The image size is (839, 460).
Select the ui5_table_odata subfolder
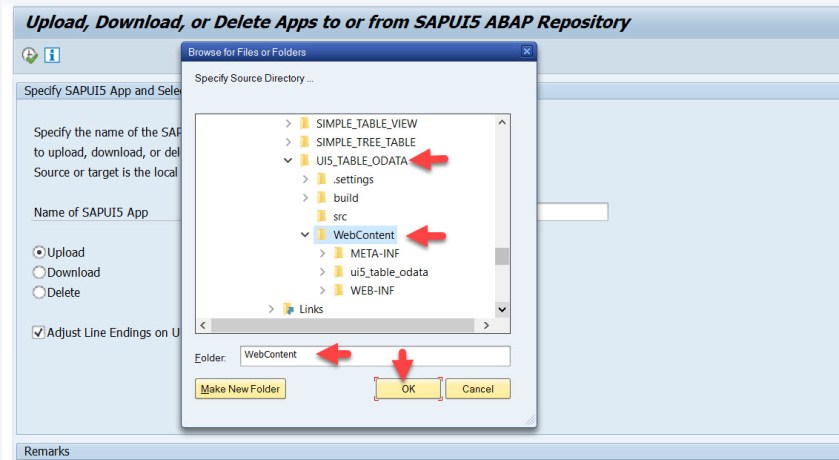[389, 272]
